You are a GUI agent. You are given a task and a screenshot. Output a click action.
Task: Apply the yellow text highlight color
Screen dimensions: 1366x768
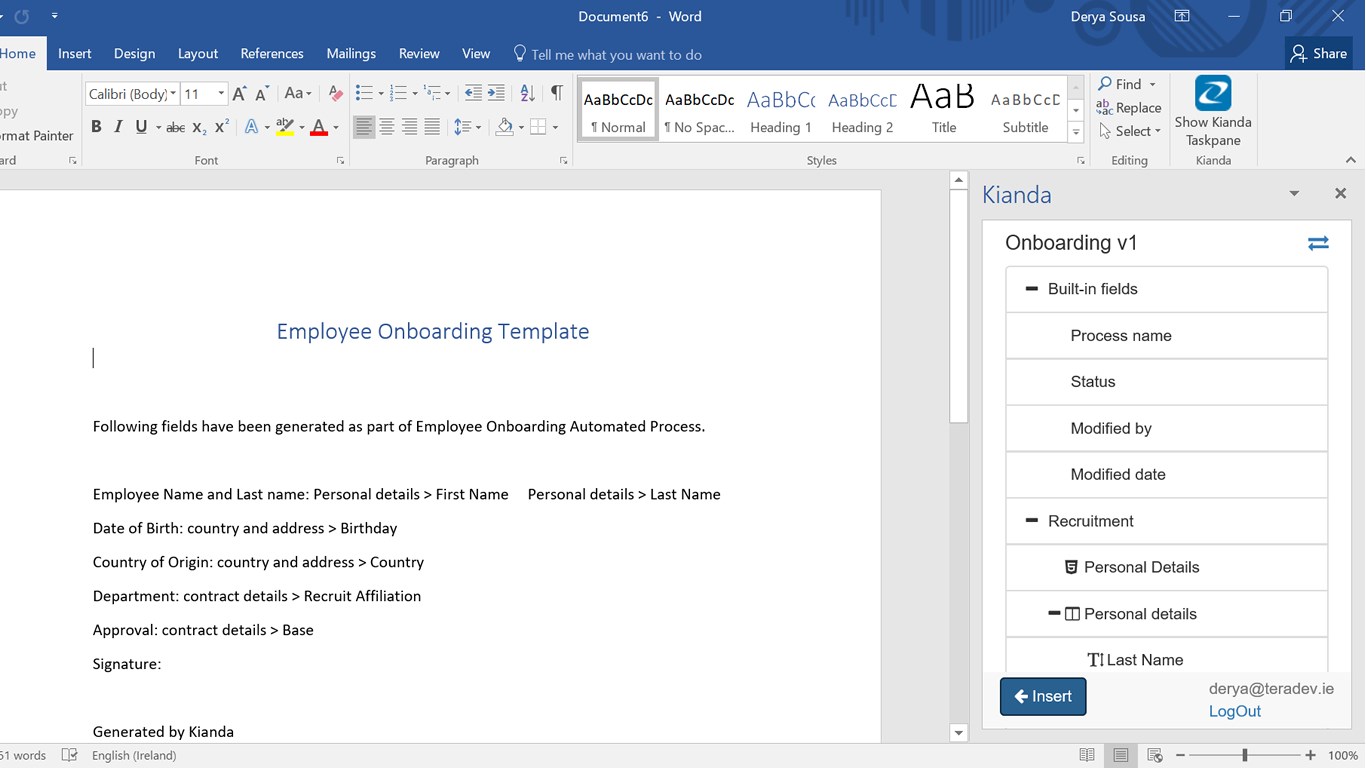(284, 127)
